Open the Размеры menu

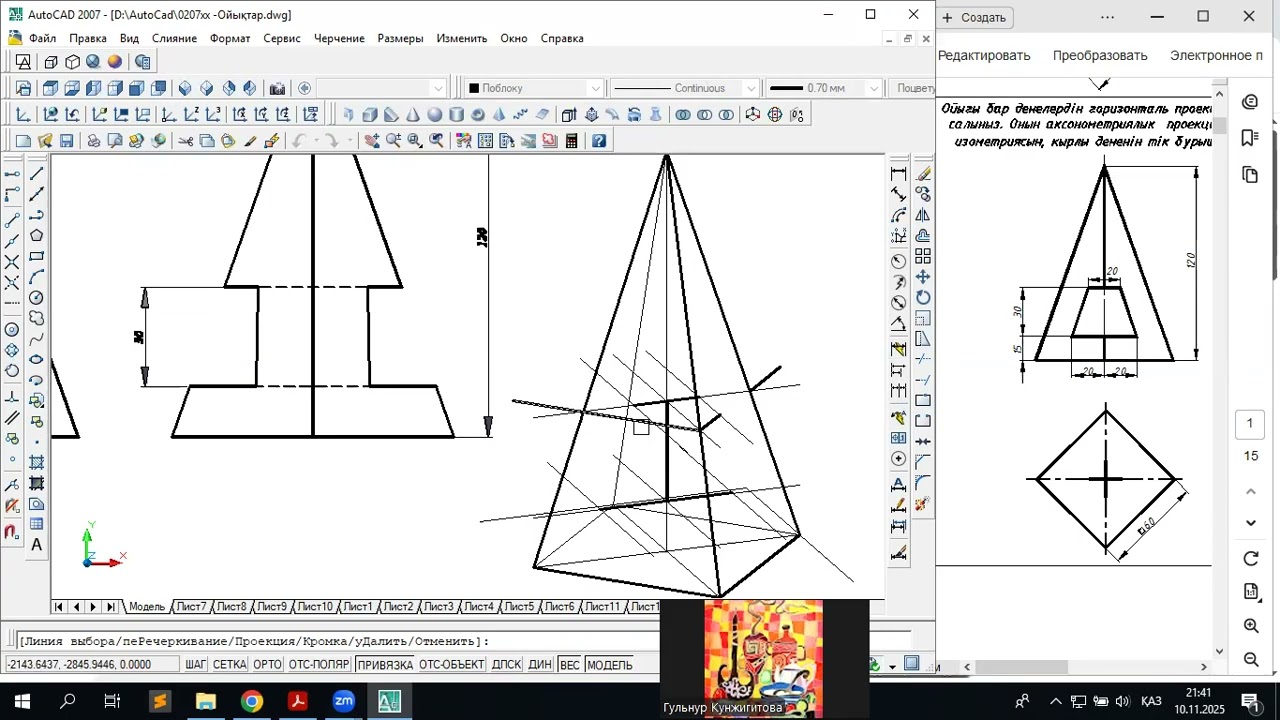coord(400,38)
